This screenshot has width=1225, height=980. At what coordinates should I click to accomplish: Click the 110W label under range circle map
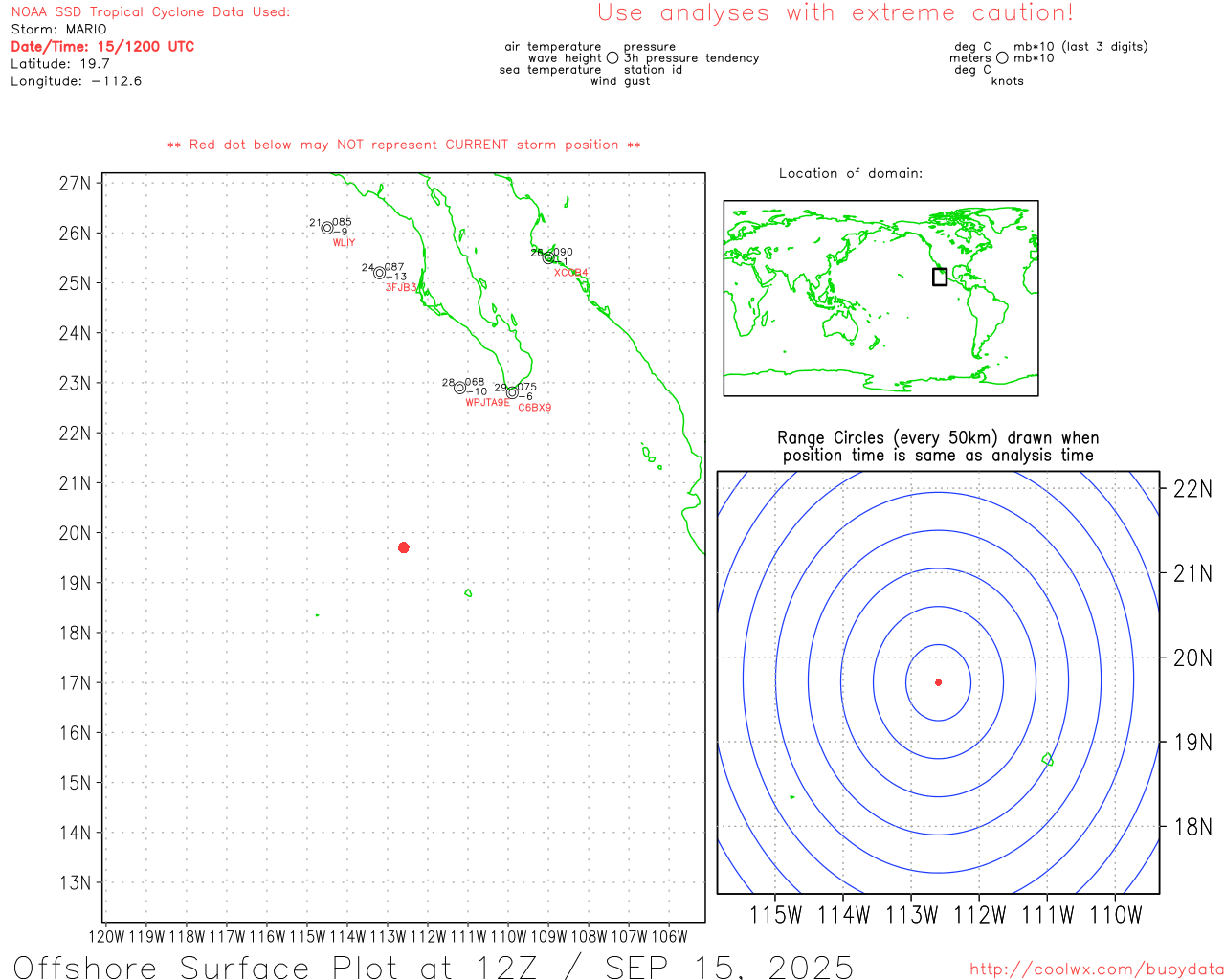[1116, 915]
